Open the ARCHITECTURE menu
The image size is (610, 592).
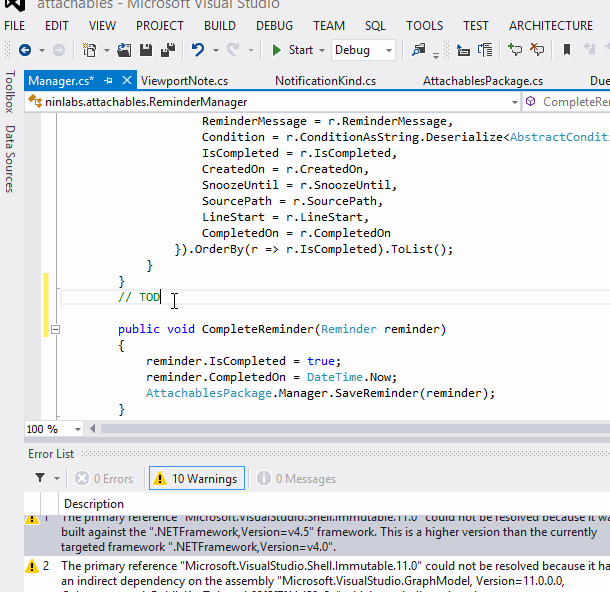551,26
